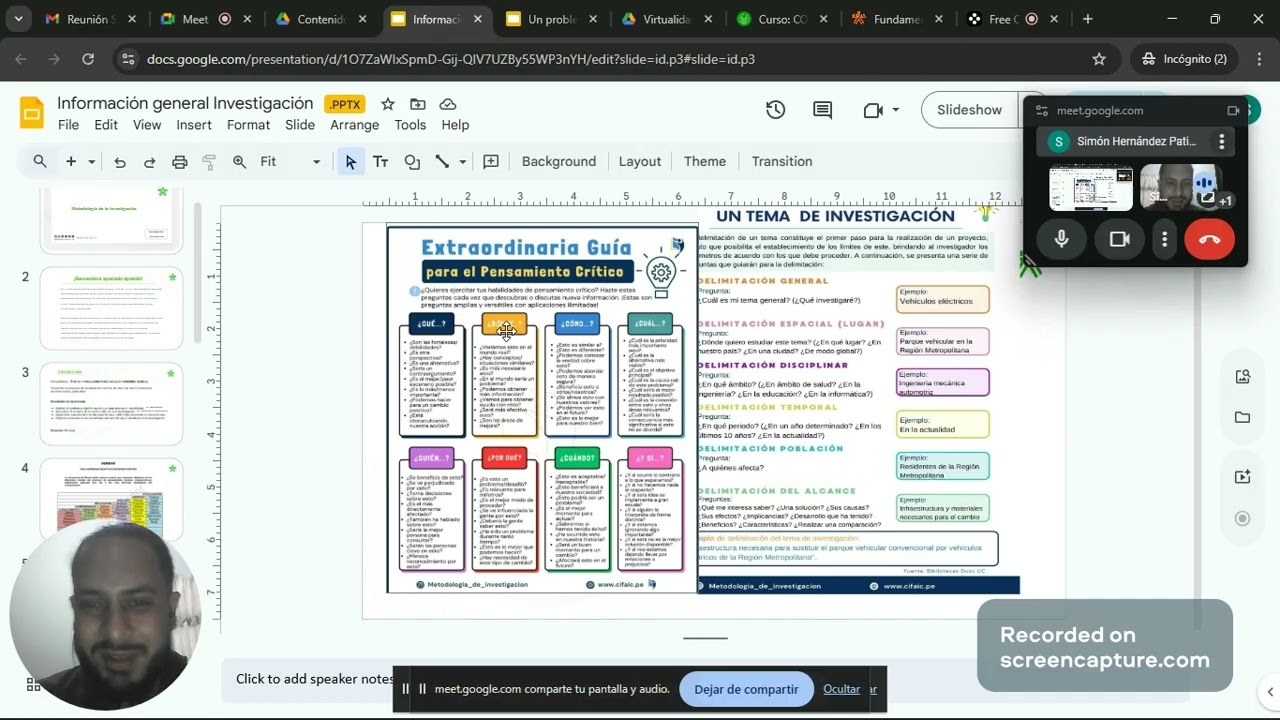The height and width of the screenshot is (720, 1280).
Task: Click the search menus magnifier icon
Action: 40,162
